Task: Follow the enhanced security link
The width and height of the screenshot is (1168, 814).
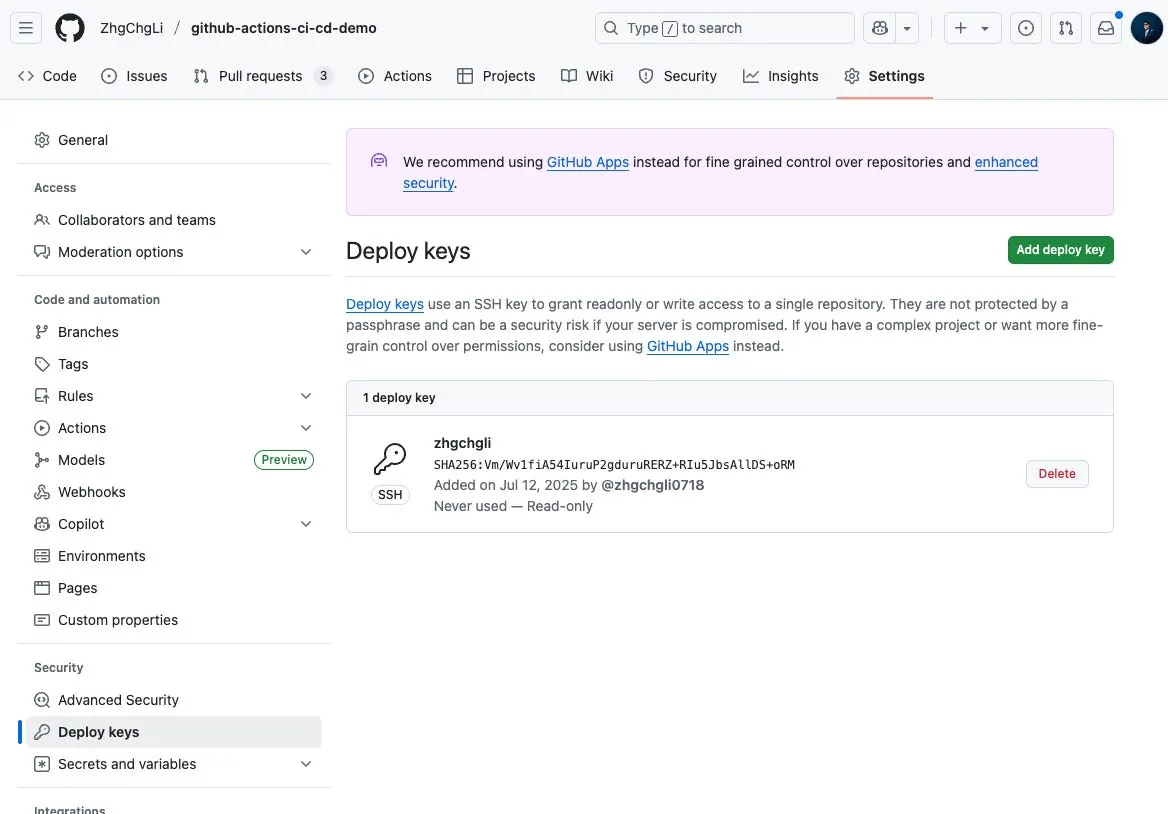Action: tap(1005, 162)
